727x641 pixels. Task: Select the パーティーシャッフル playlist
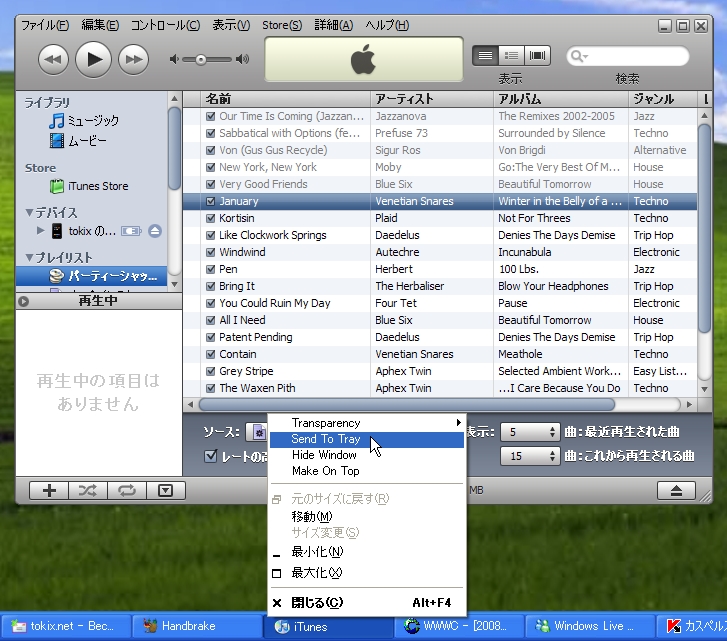point(91,276)
